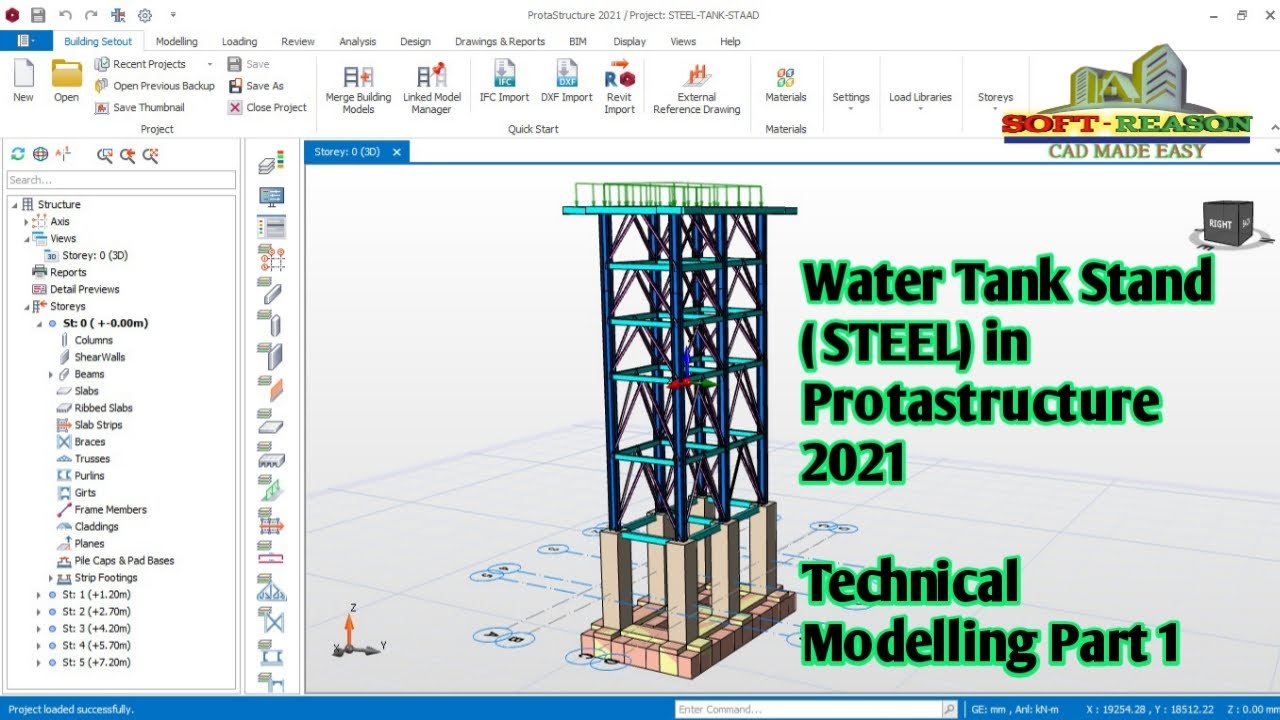Image resolution: width=1280 pixels, height=720 pixels.
Task: Click the view cube showing RIGHT face
Action: click(1229, 223)
